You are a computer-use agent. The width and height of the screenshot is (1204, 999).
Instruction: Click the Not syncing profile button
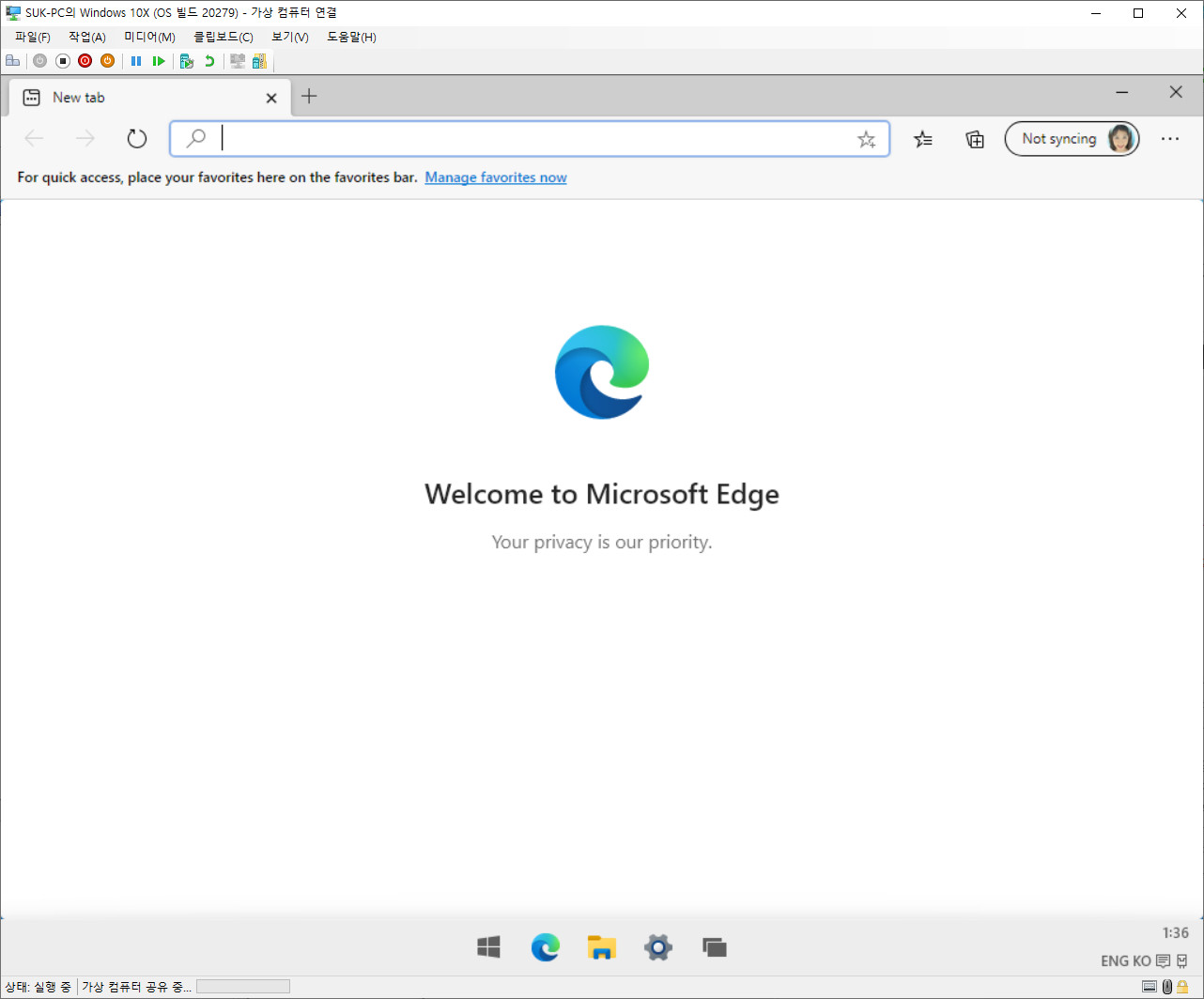coord(1072,139)
